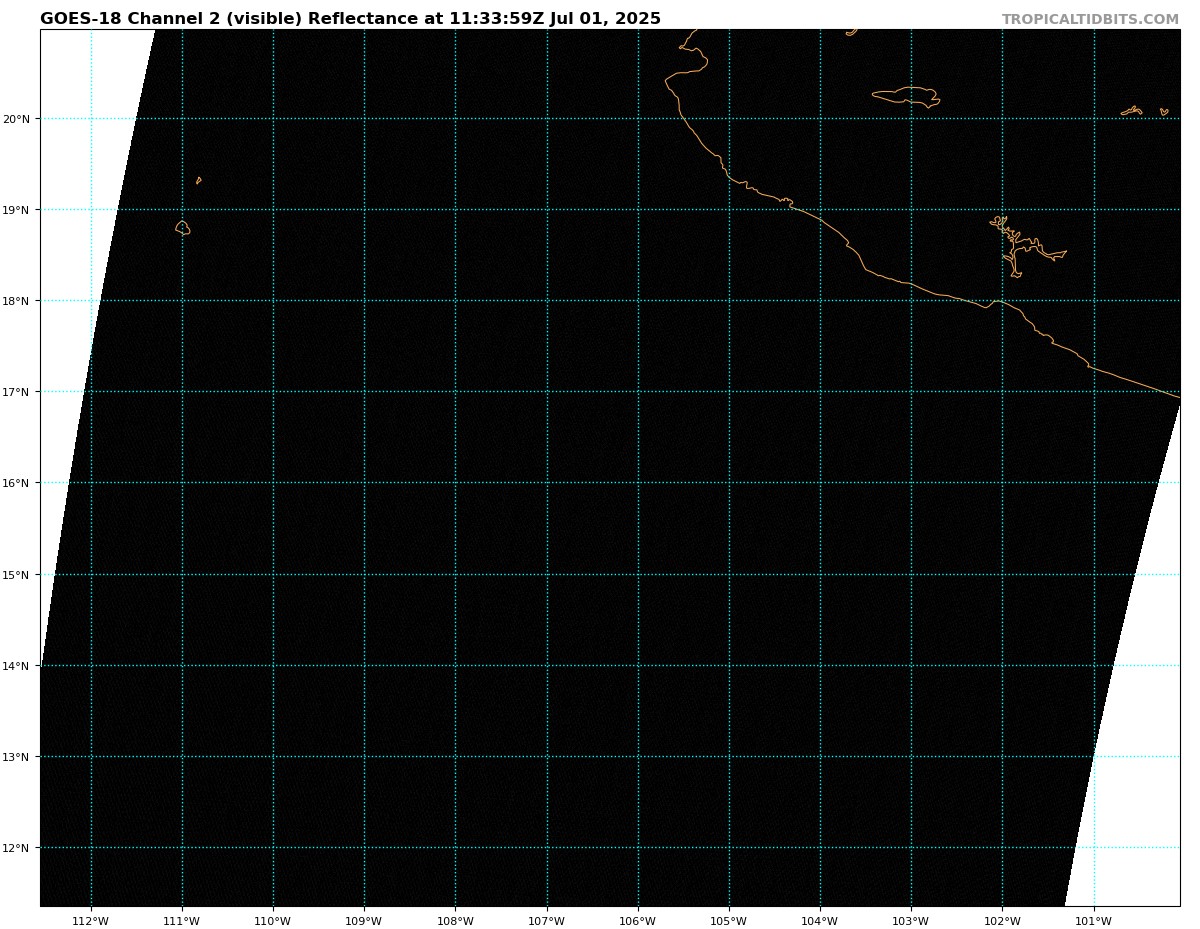Click the 106°W longitude label

pyautogui.click(x=638, y=921)
